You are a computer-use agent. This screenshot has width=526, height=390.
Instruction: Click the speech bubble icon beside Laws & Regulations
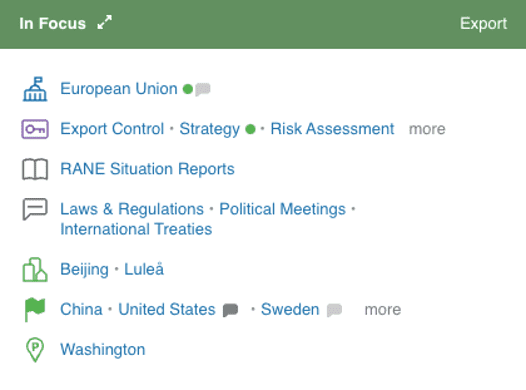pyautogui.click(x=35, y=209)
